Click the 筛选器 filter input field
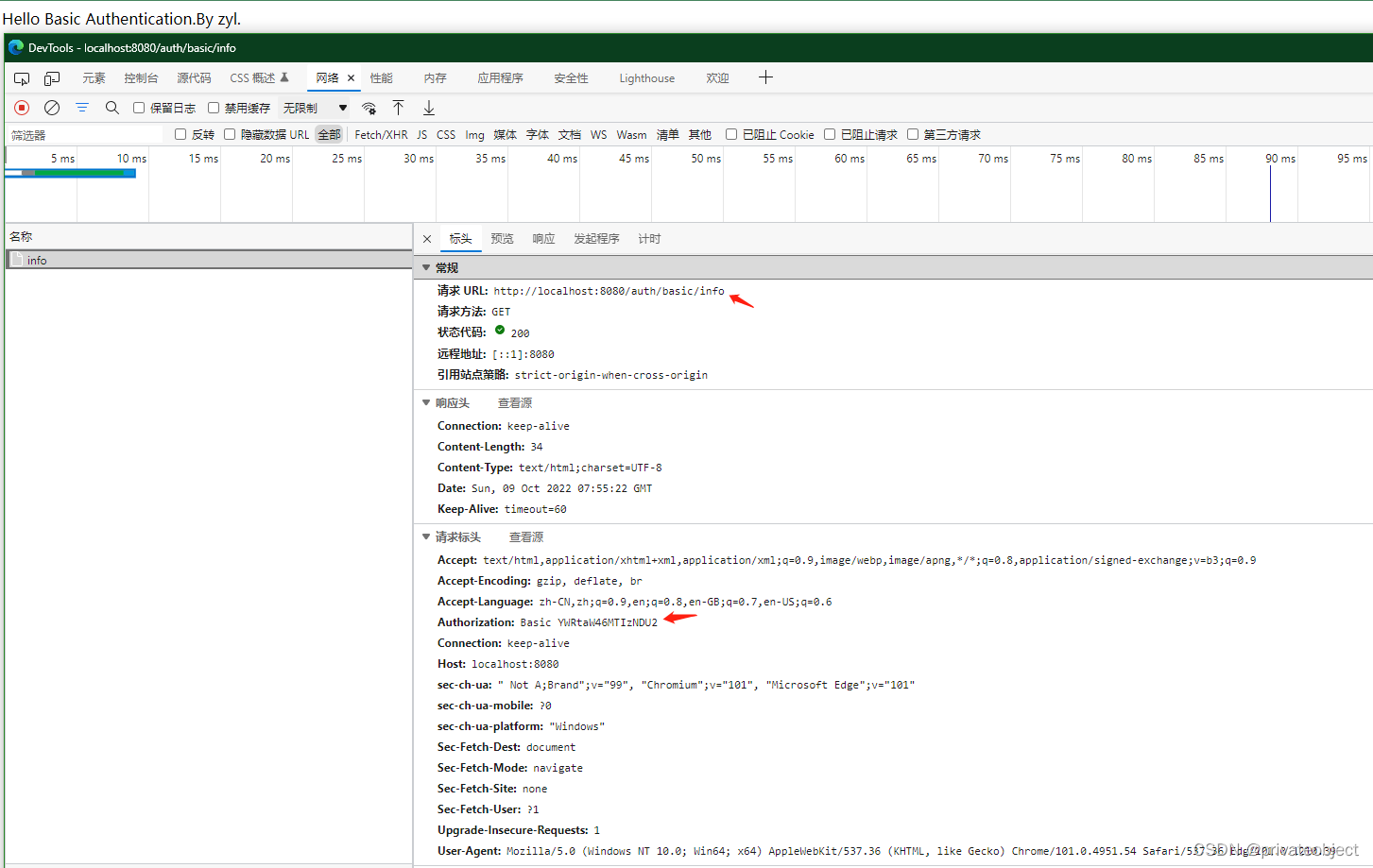The width and height of the screenshot is (1373, 868). click(85, 135)
